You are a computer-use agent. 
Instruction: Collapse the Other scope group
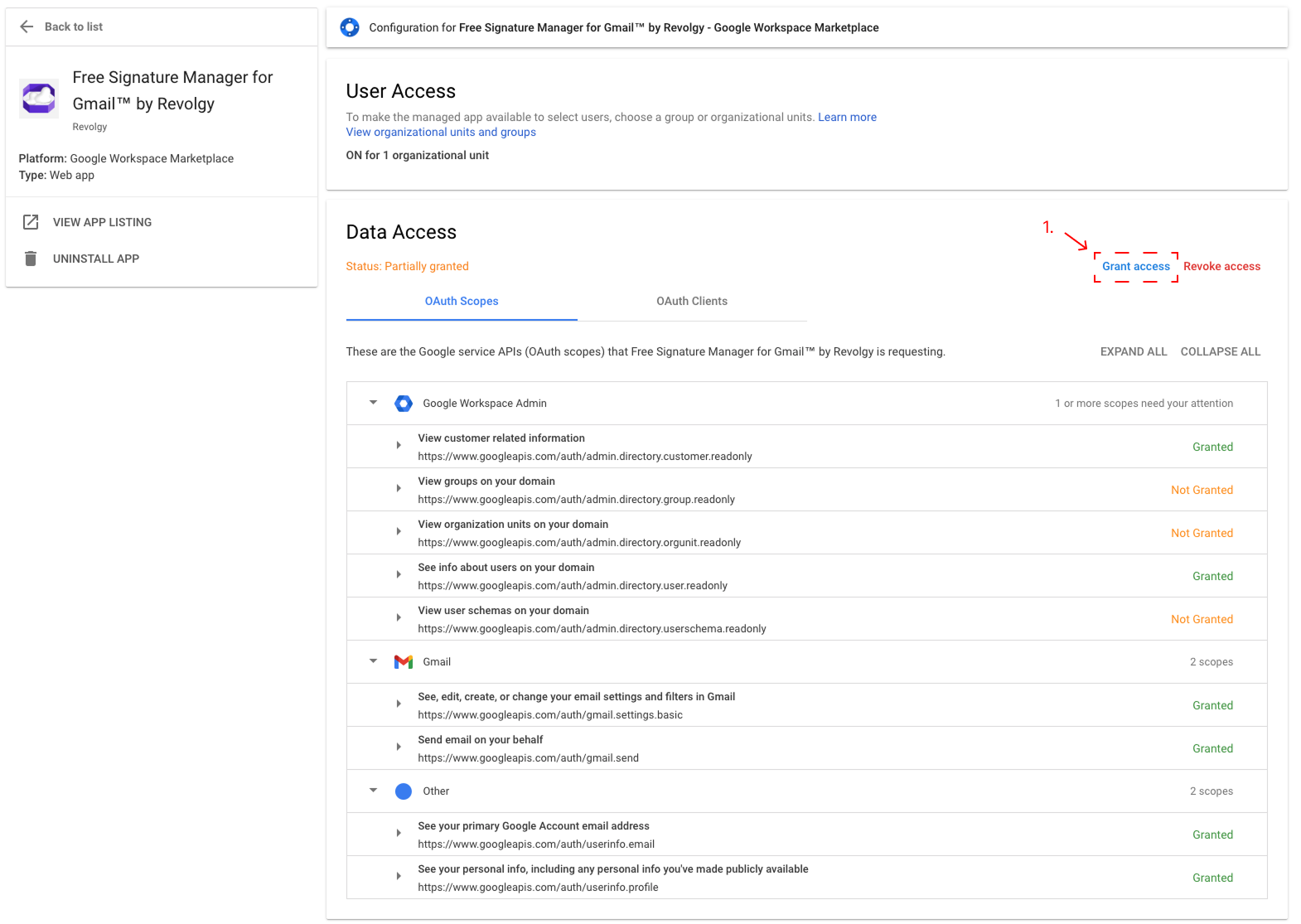[x=374, y=791]
